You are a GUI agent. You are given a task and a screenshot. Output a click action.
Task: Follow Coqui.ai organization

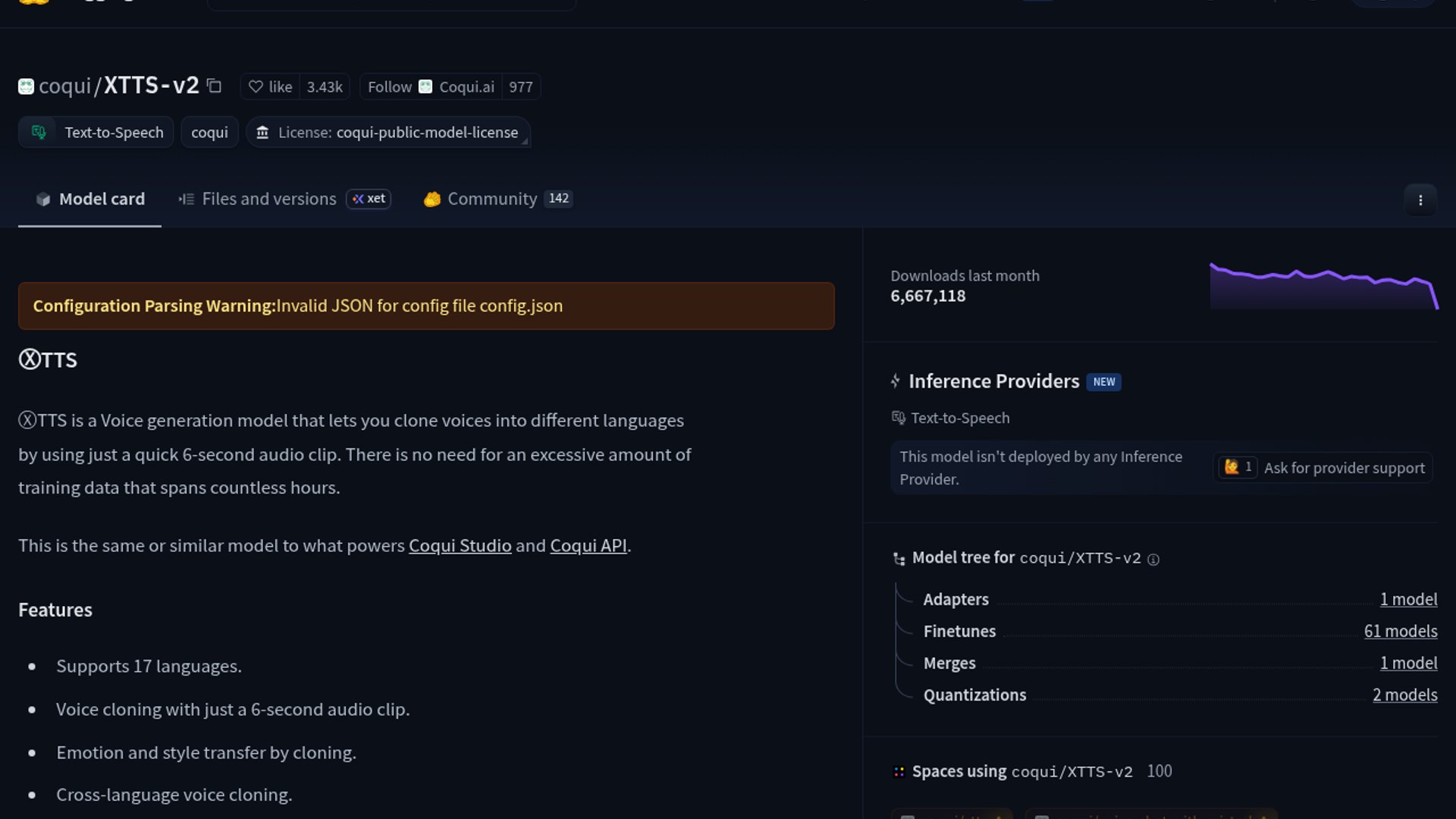click(390, 87)
